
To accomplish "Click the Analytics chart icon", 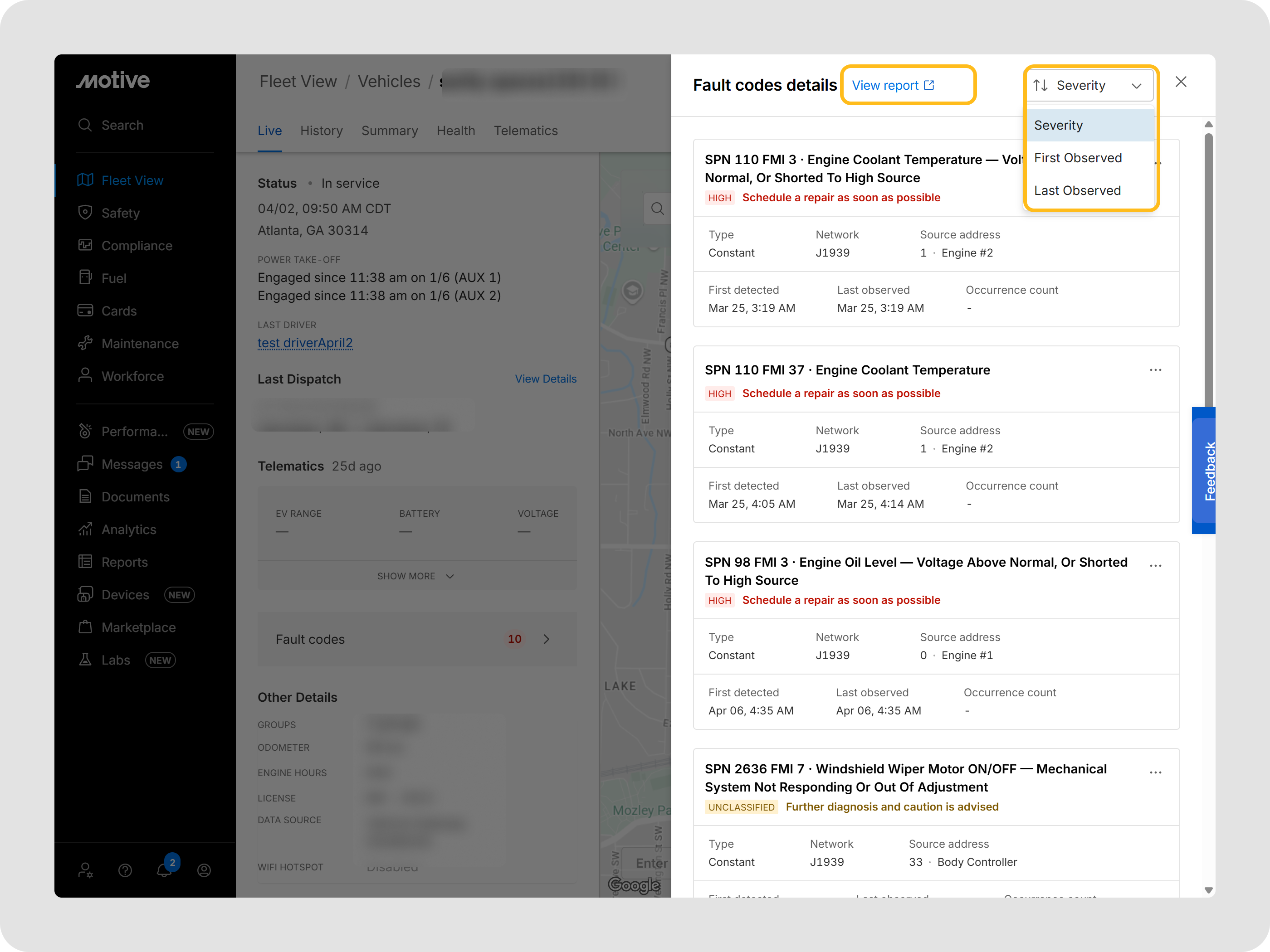I will pyautogui.click(x=85, y=529).
